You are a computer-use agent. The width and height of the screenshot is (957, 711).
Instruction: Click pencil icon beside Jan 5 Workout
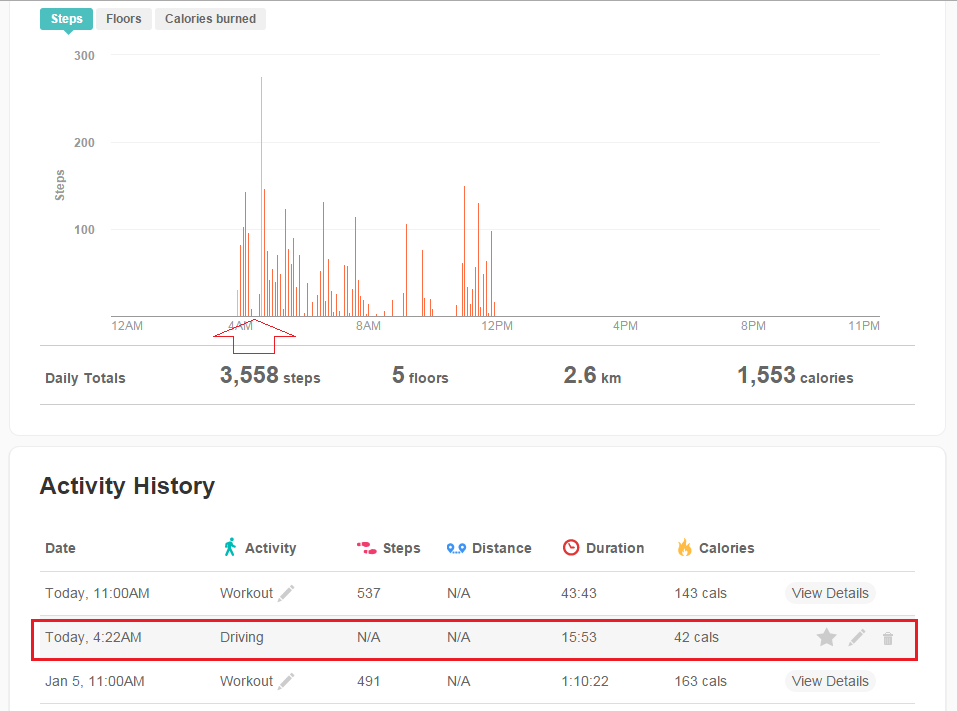pyautogui.click(x=286, y=681)
